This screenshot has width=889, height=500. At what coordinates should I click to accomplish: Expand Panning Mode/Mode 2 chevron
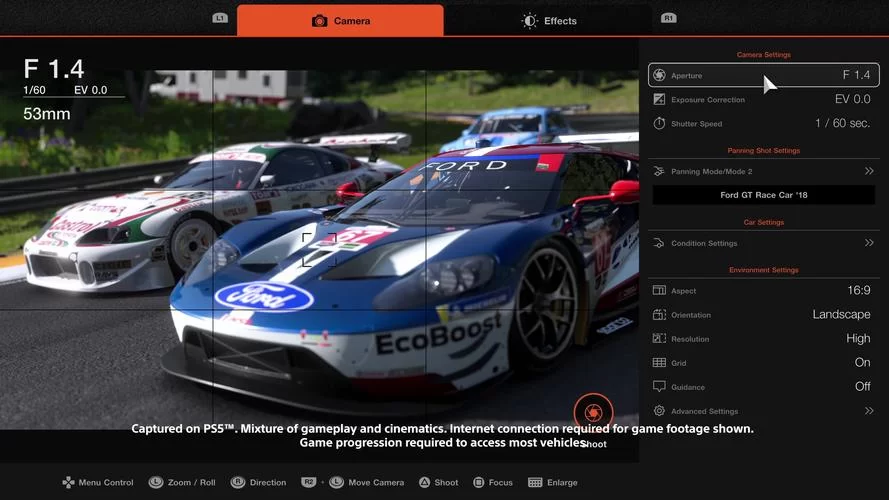tap(869, 171)
